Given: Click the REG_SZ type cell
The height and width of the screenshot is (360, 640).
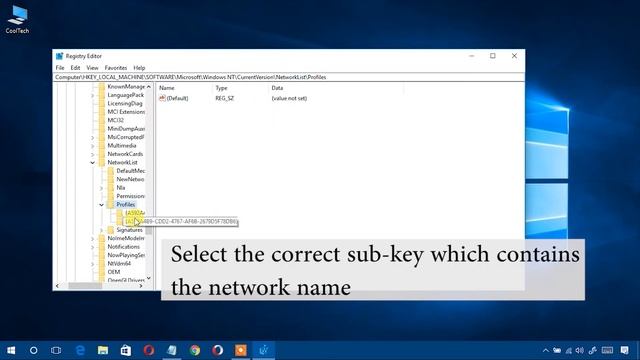Looking at the screenshot, I should tap(224, 98).
